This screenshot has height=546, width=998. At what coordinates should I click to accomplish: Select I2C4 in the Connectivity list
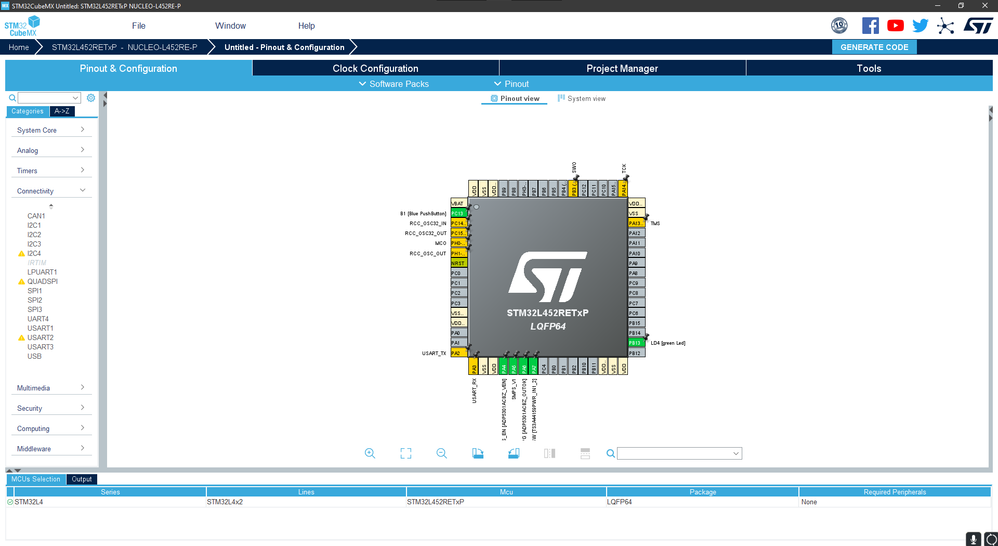(x=34, y=253)
